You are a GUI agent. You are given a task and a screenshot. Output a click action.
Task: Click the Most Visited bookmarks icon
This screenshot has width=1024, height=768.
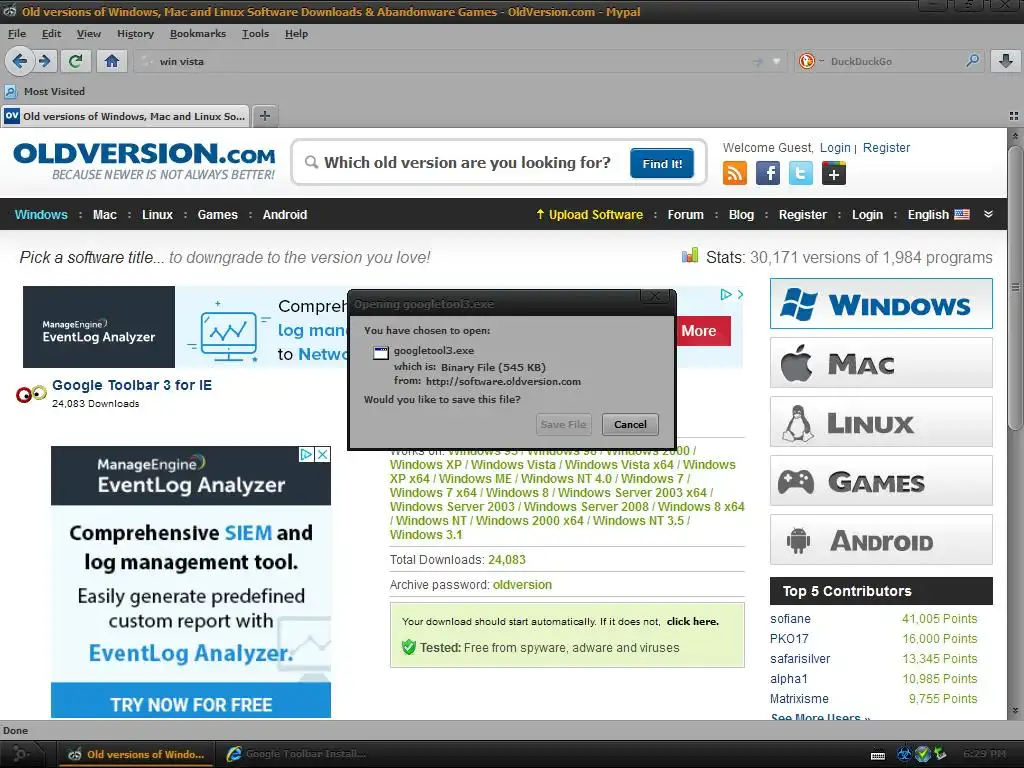pyautogui.click(x=11, y=91)
